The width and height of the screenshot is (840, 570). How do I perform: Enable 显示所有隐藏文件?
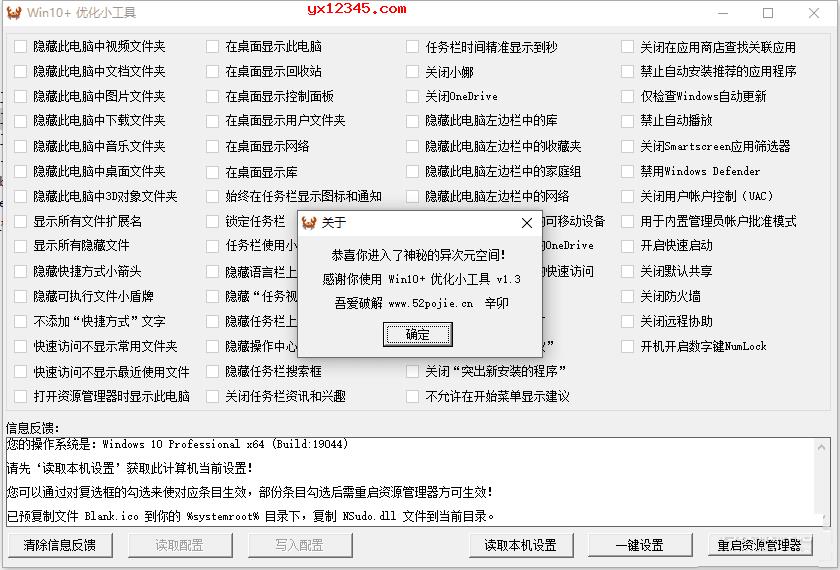(20, 246)
